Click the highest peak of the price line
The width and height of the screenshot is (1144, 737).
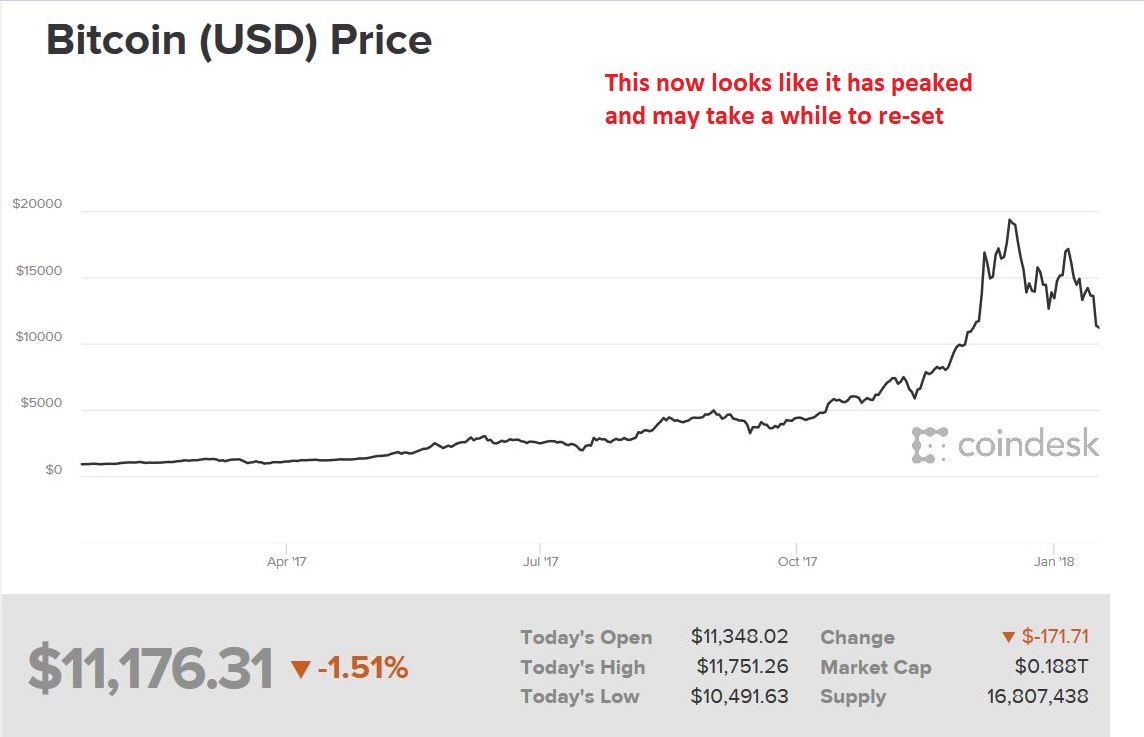1010,220
